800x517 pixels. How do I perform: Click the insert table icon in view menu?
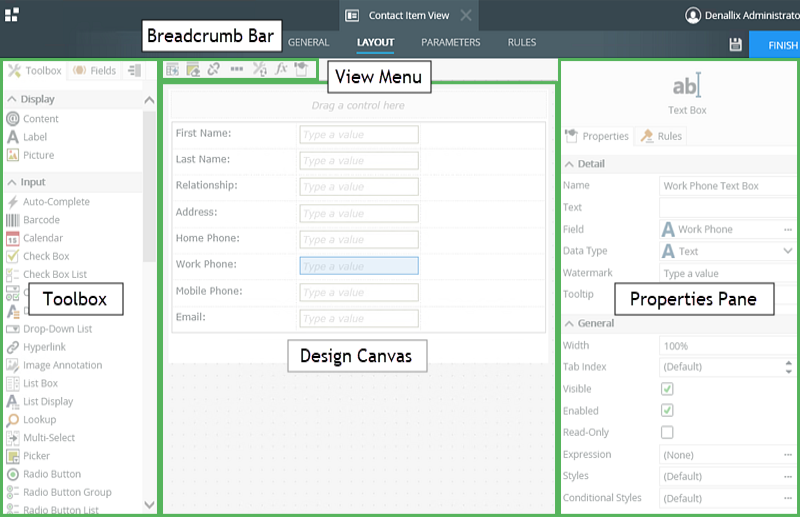pos(172,69)
